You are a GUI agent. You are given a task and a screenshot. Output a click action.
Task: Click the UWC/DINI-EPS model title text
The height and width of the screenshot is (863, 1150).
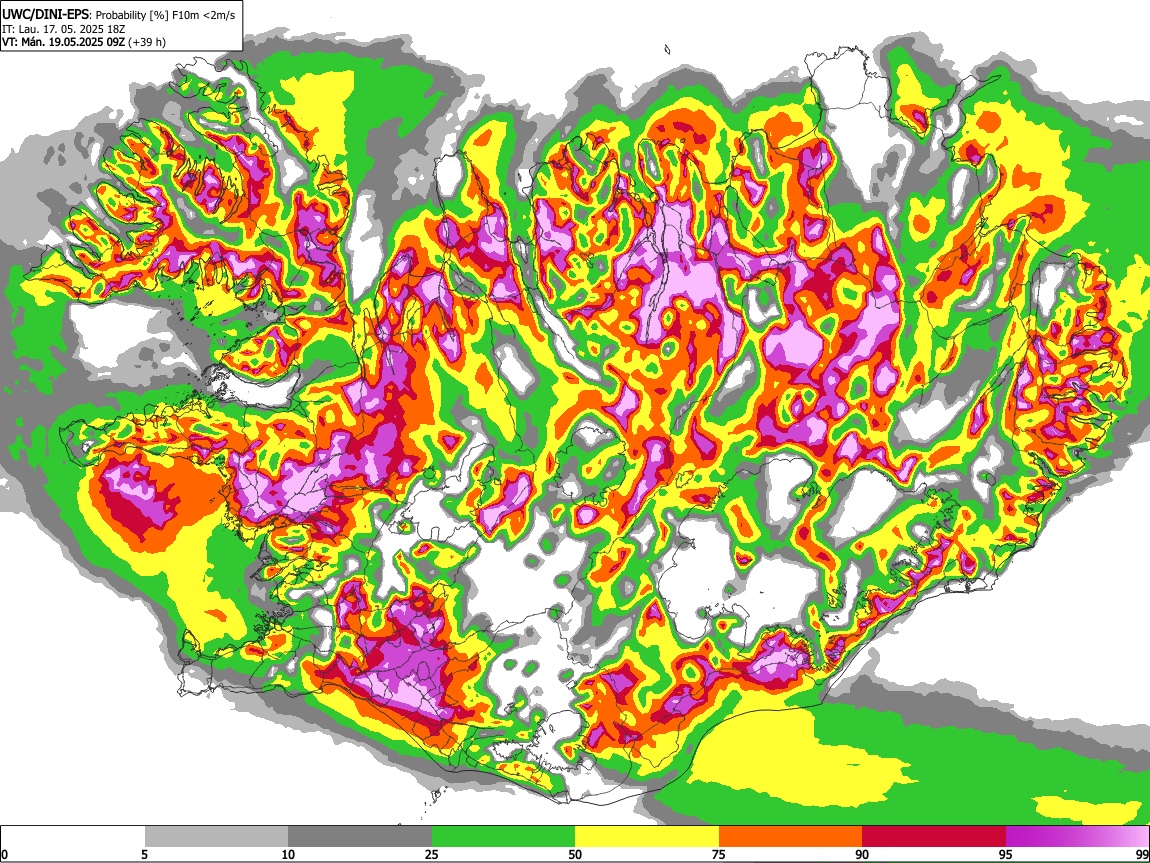(x=45, y=14)
